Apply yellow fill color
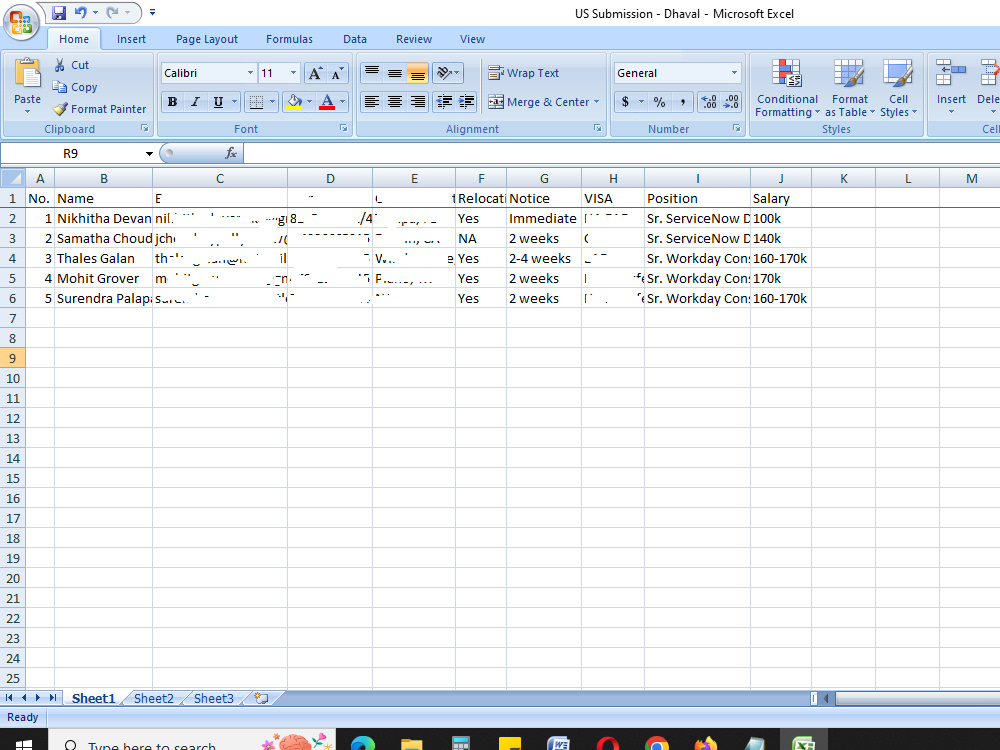 [x=294, y=102]
